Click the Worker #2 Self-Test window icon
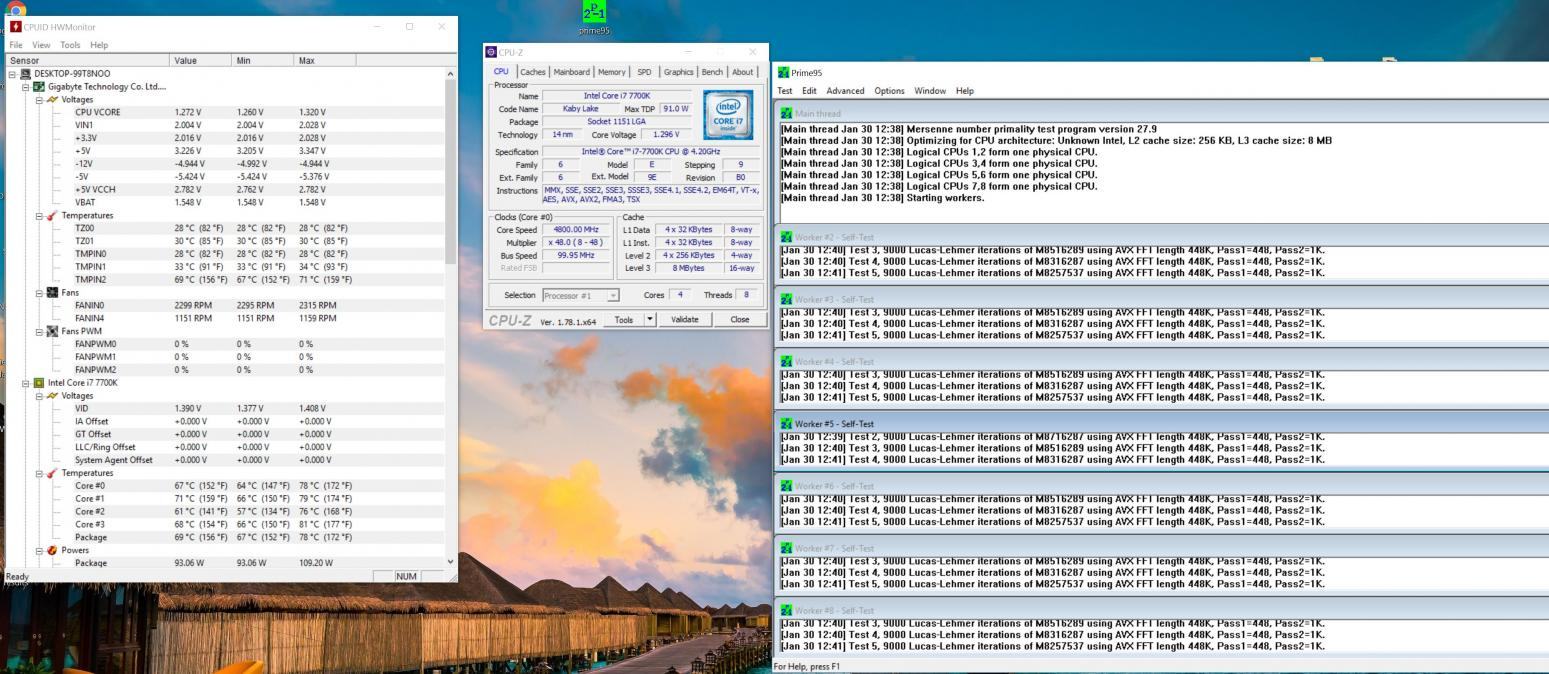This screenshot has width=1549, height=674. [x=786, y=237]
